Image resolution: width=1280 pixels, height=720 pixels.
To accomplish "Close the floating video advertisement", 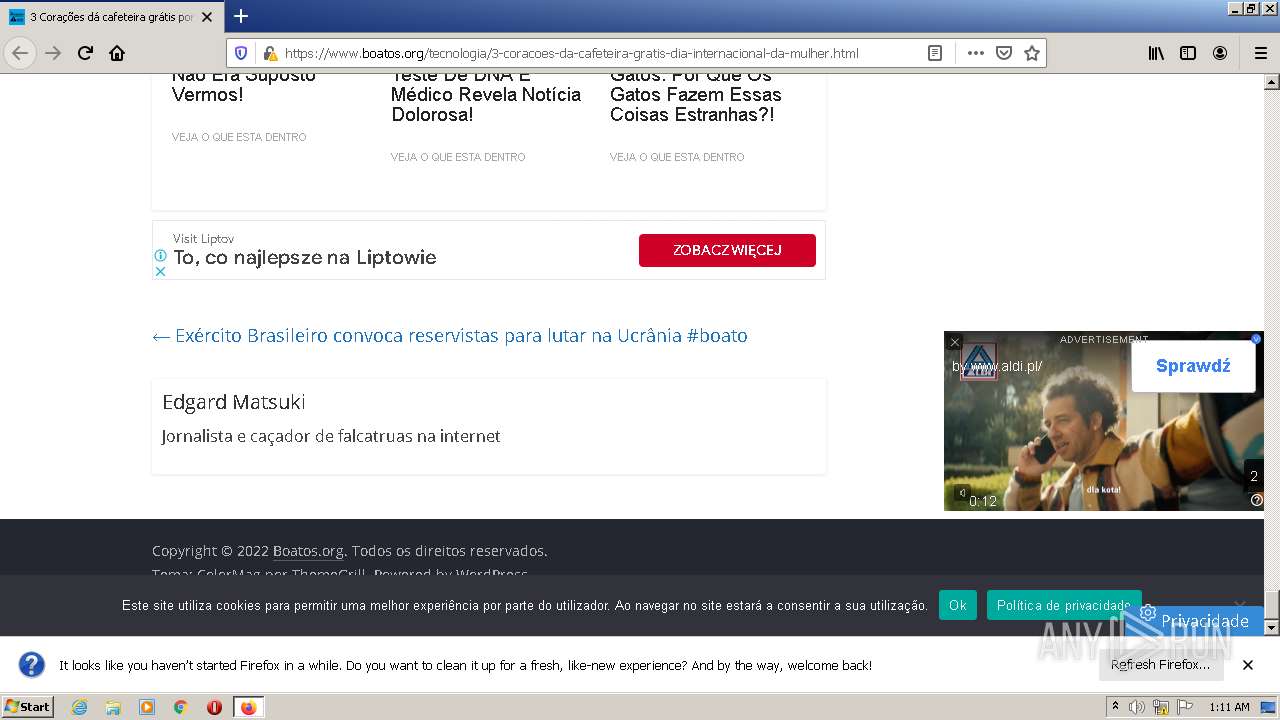I will click(955, 342).
